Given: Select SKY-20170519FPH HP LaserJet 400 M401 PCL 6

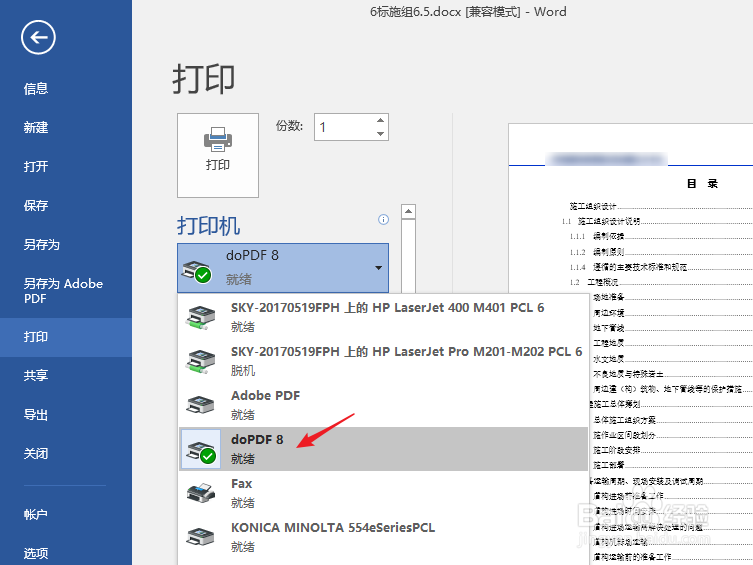Looking at the screenshot, I should coord(383,317).
